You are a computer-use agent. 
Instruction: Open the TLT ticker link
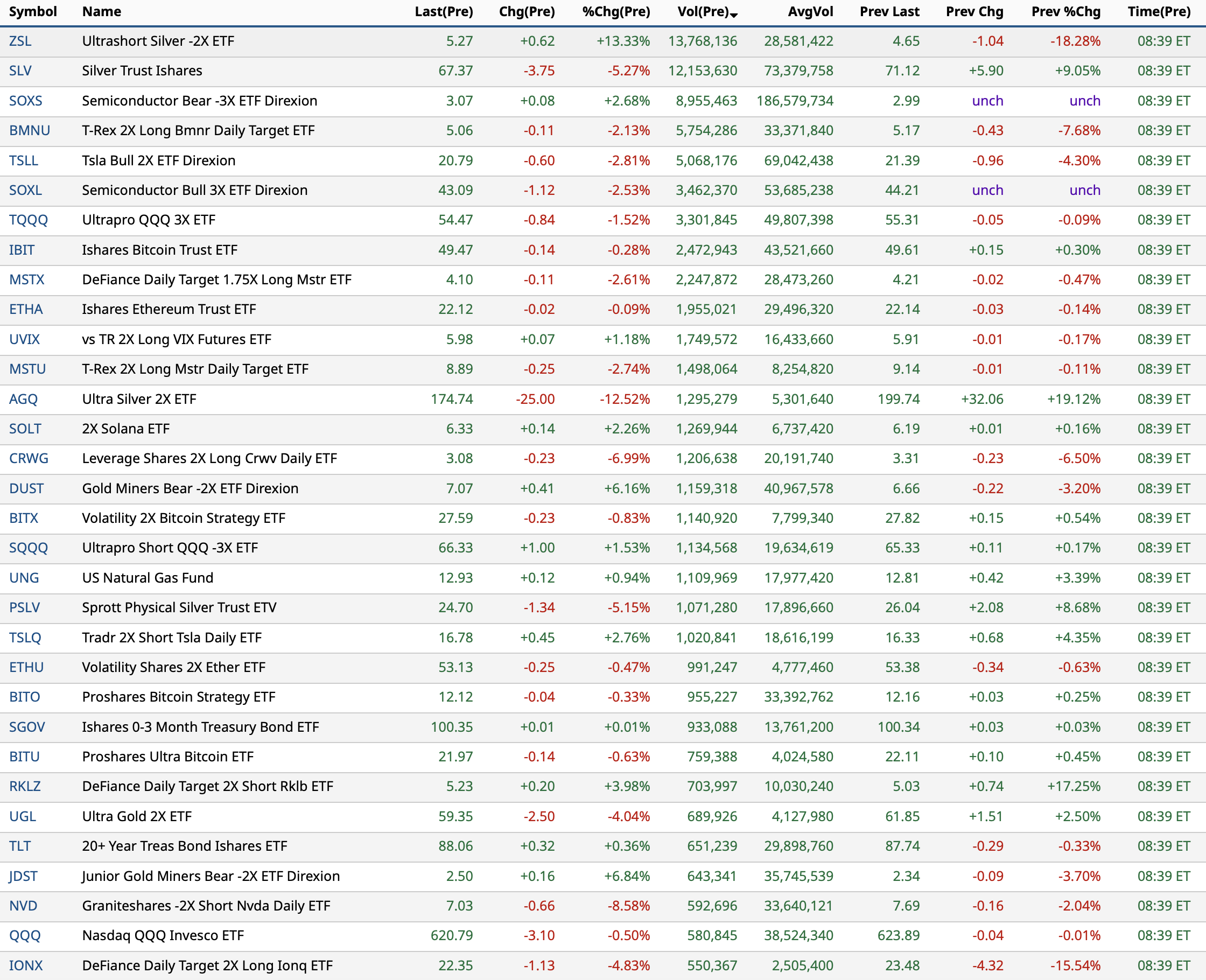(x=20, y=845)
